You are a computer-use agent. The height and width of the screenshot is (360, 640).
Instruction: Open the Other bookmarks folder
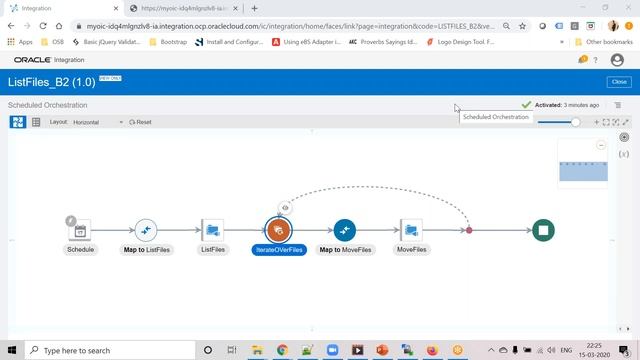coord(604,42)
